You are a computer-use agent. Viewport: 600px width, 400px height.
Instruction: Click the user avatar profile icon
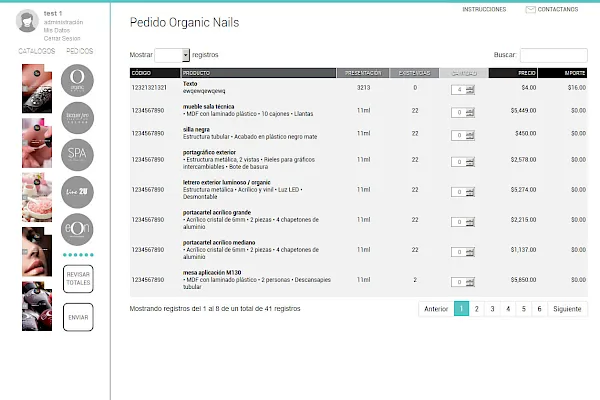coord(27,21)
